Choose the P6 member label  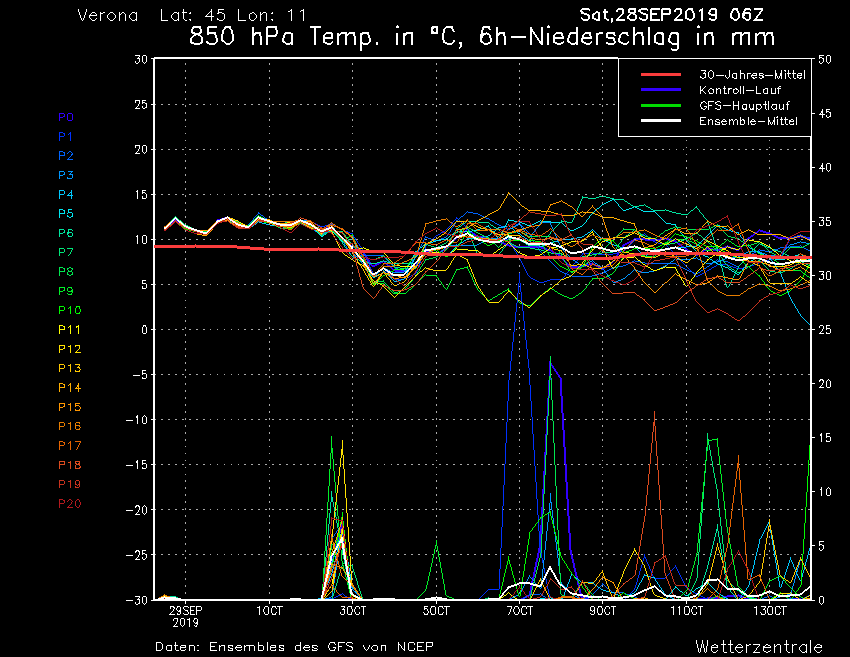[x=66, y=233]
